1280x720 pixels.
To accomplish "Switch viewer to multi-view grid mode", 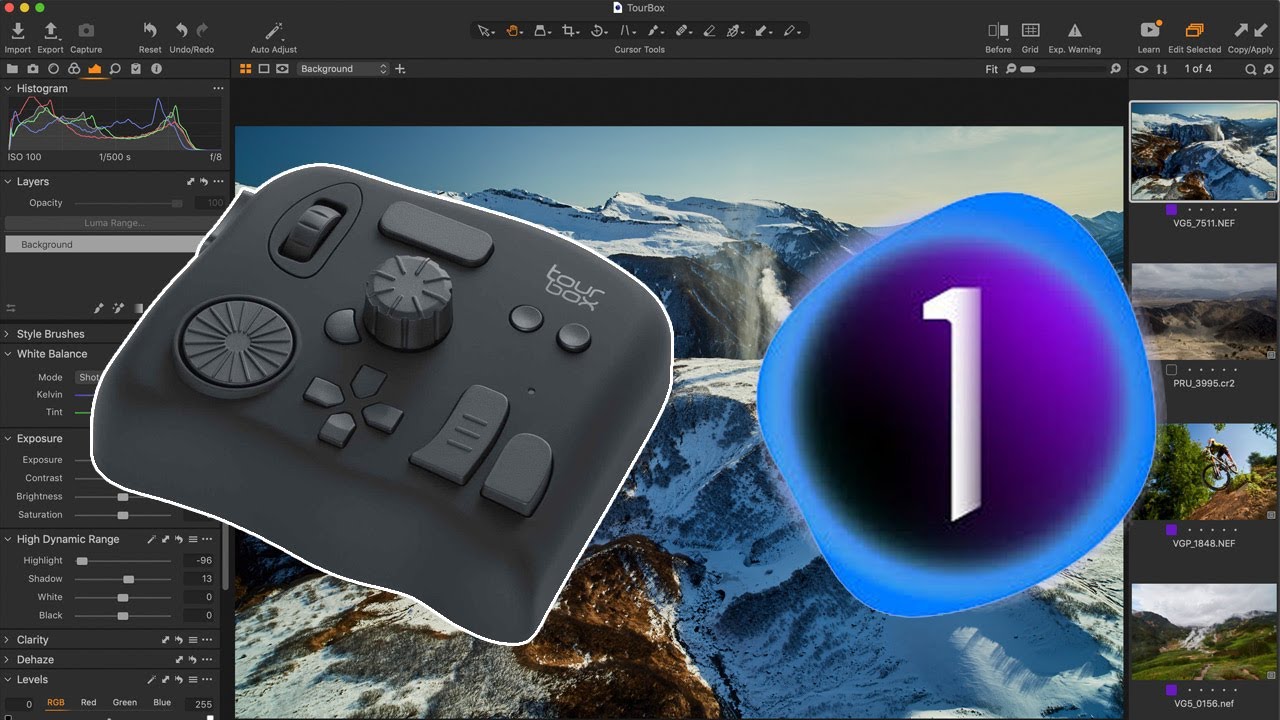I will [x=246, y=69].
